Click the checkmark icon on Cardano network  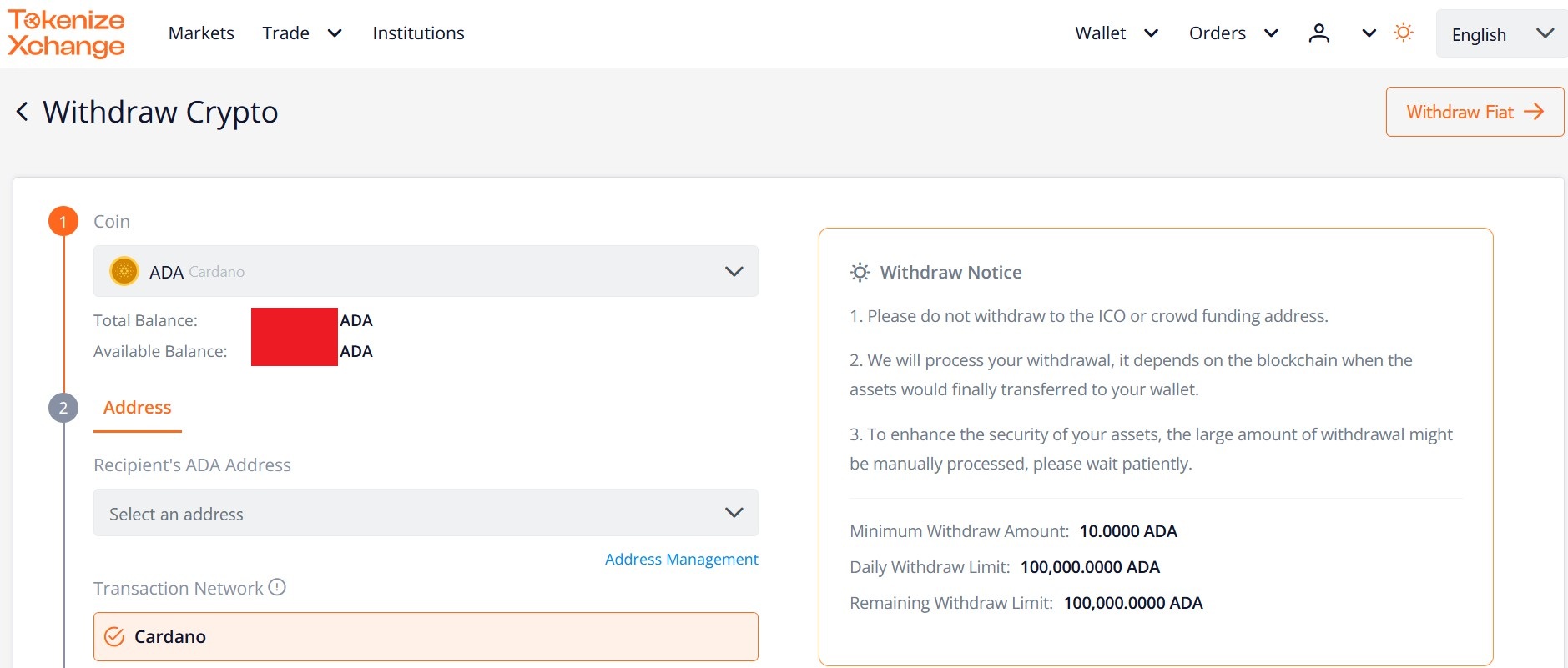click(114, 637)
